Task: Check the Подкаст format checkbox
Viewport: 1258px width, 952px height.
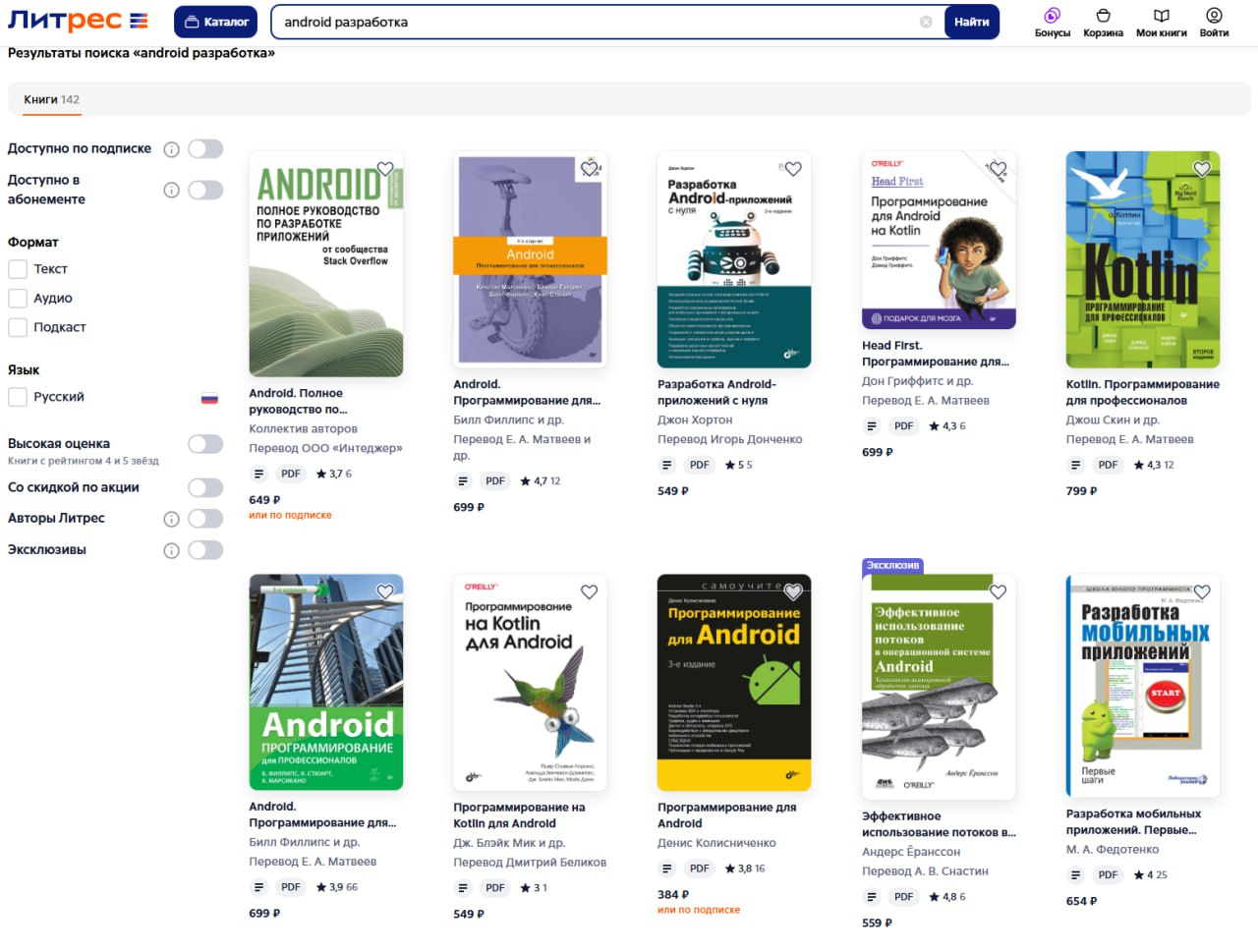Action: (18, 327)
